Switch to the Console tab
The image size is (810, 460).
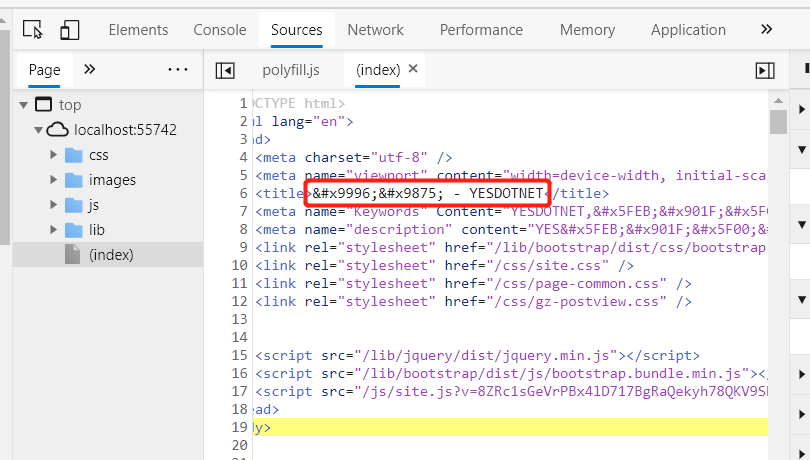(x=220, y=30)
